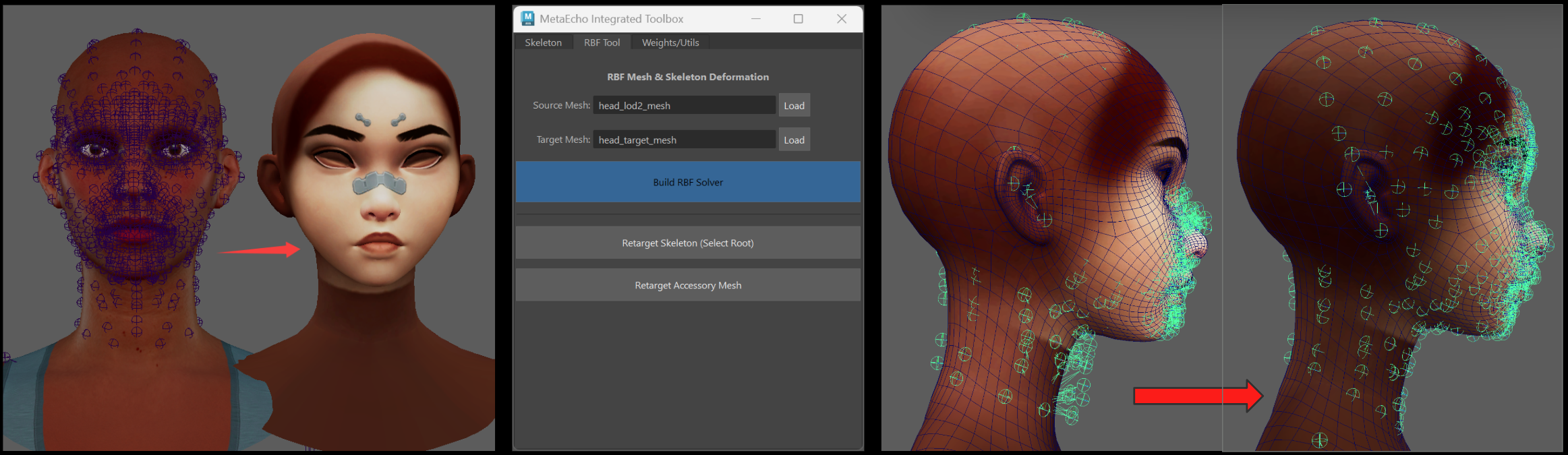
Task: Minimize the MetaEcho Integrated Toolbox window
Action: (756, 19)
